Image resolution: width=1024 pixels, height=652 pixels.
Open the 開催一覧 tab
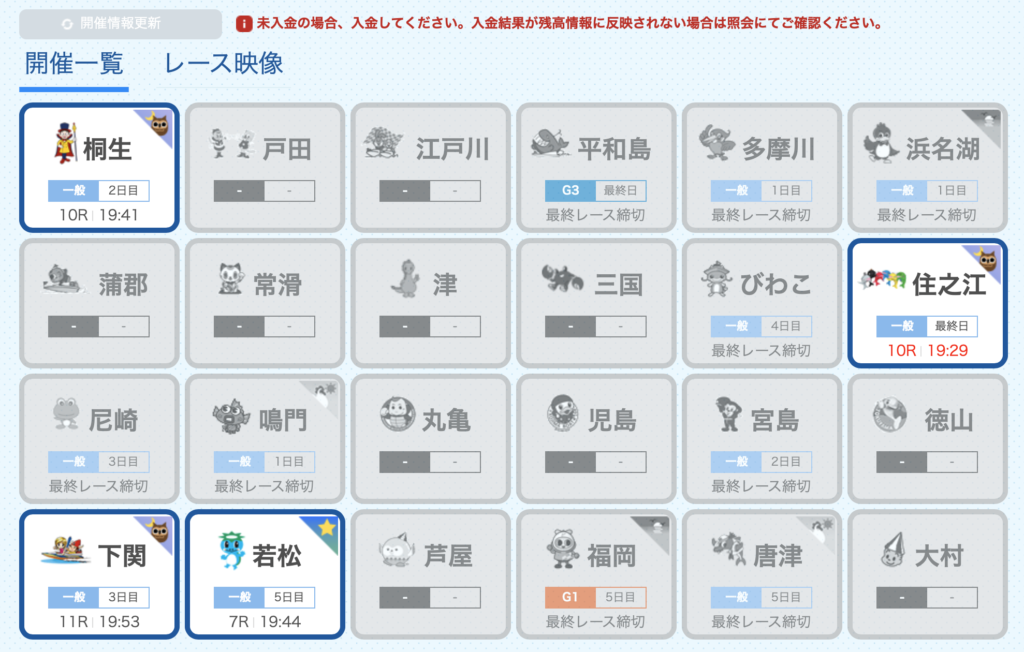[x=74, y=64]
